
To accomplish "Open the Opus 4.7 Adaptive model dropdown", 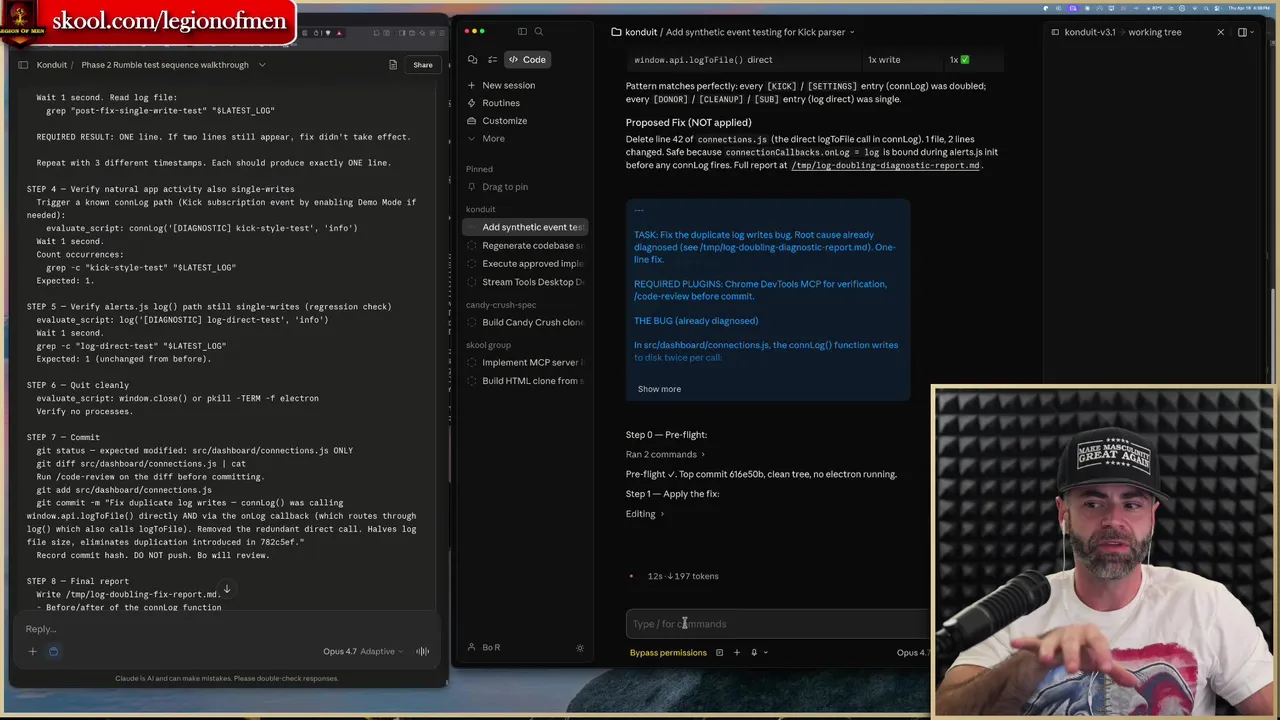I will pos(363,652).
